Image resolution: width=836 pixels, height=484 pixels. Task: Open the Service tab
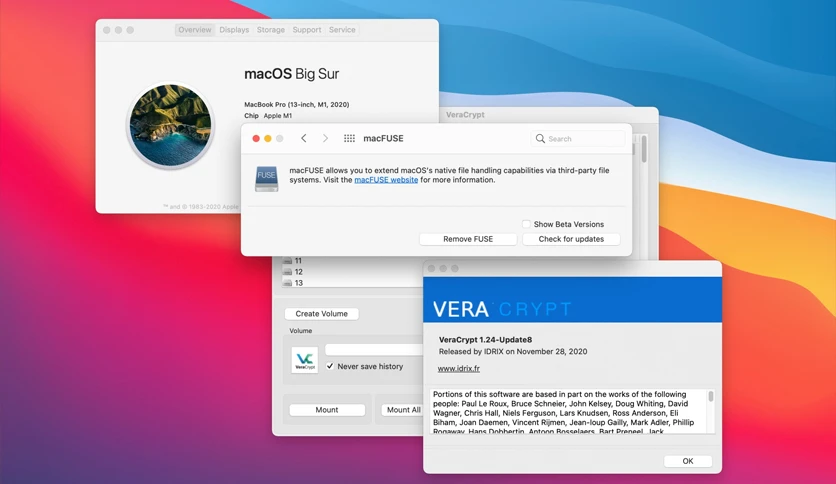click(x=342, y=30)
